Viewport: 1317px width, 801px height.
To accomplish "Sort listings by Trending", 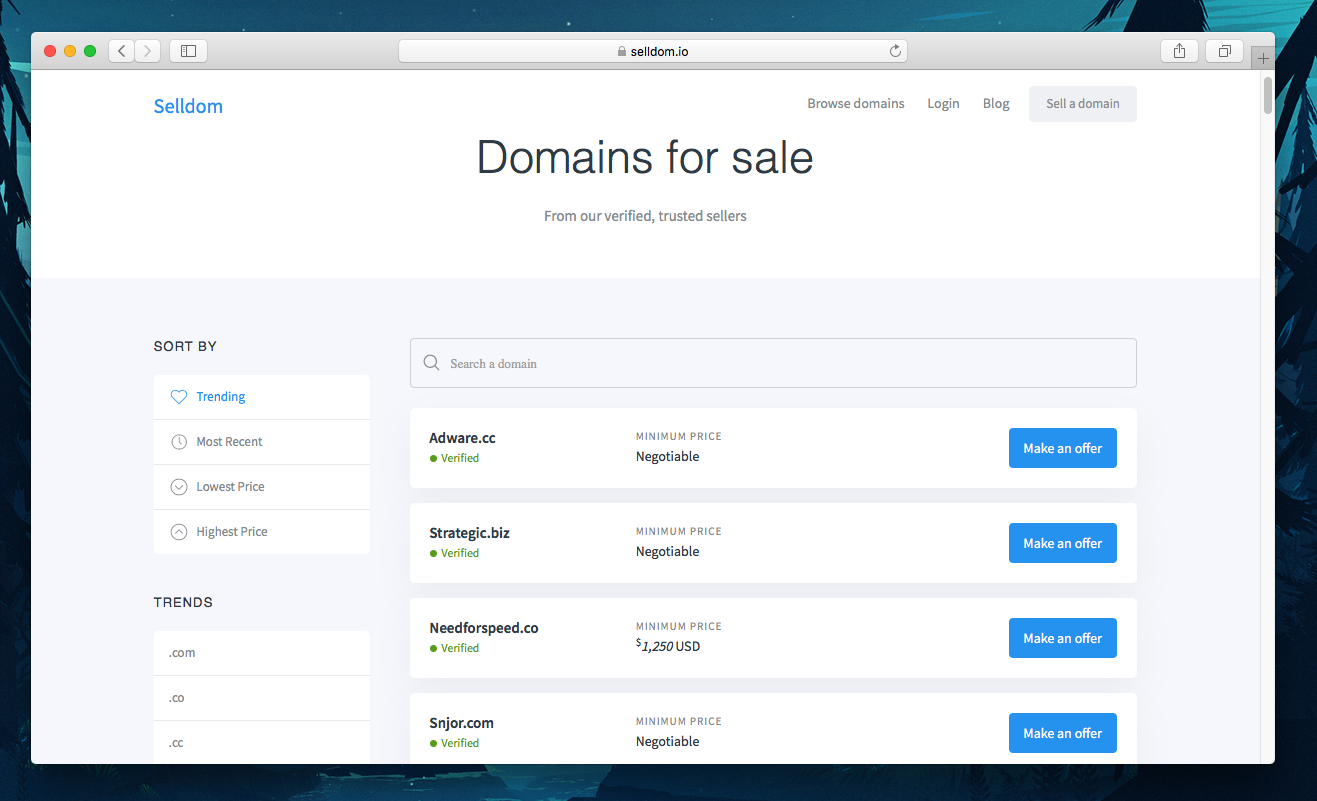I will point(262,397).
